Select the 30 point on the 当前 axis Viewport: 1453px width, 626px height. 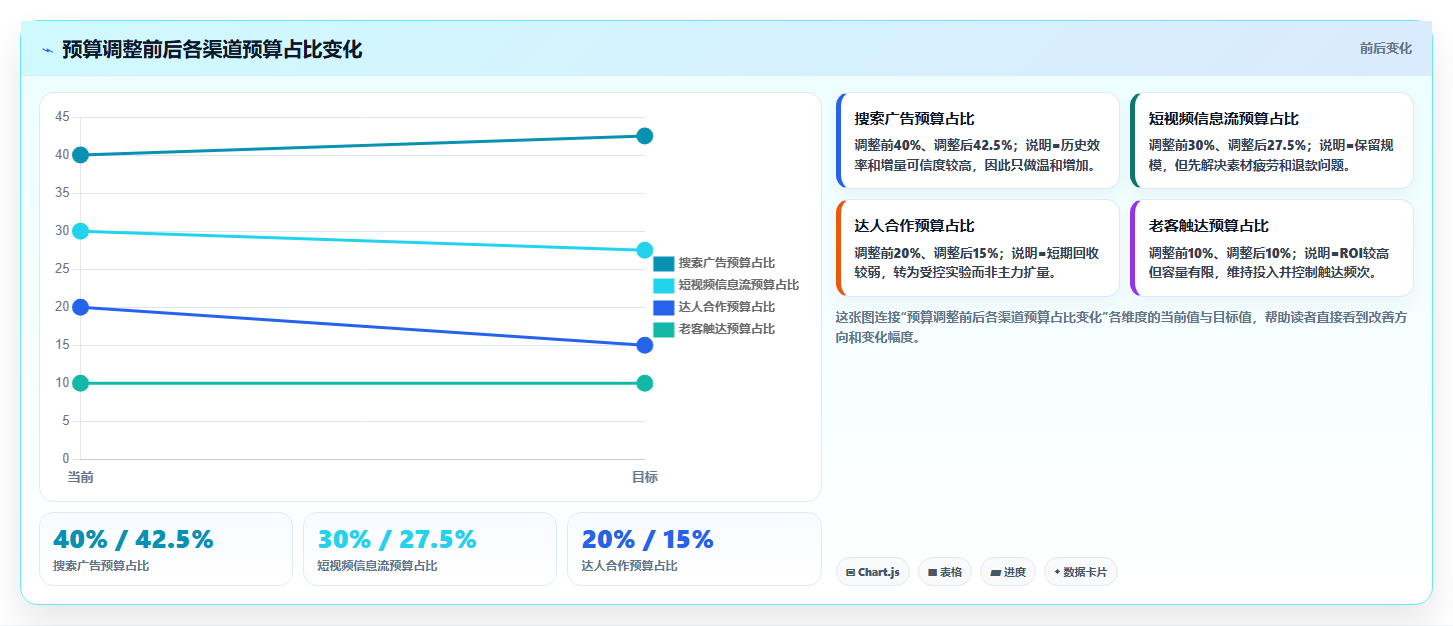coord(81,231)
